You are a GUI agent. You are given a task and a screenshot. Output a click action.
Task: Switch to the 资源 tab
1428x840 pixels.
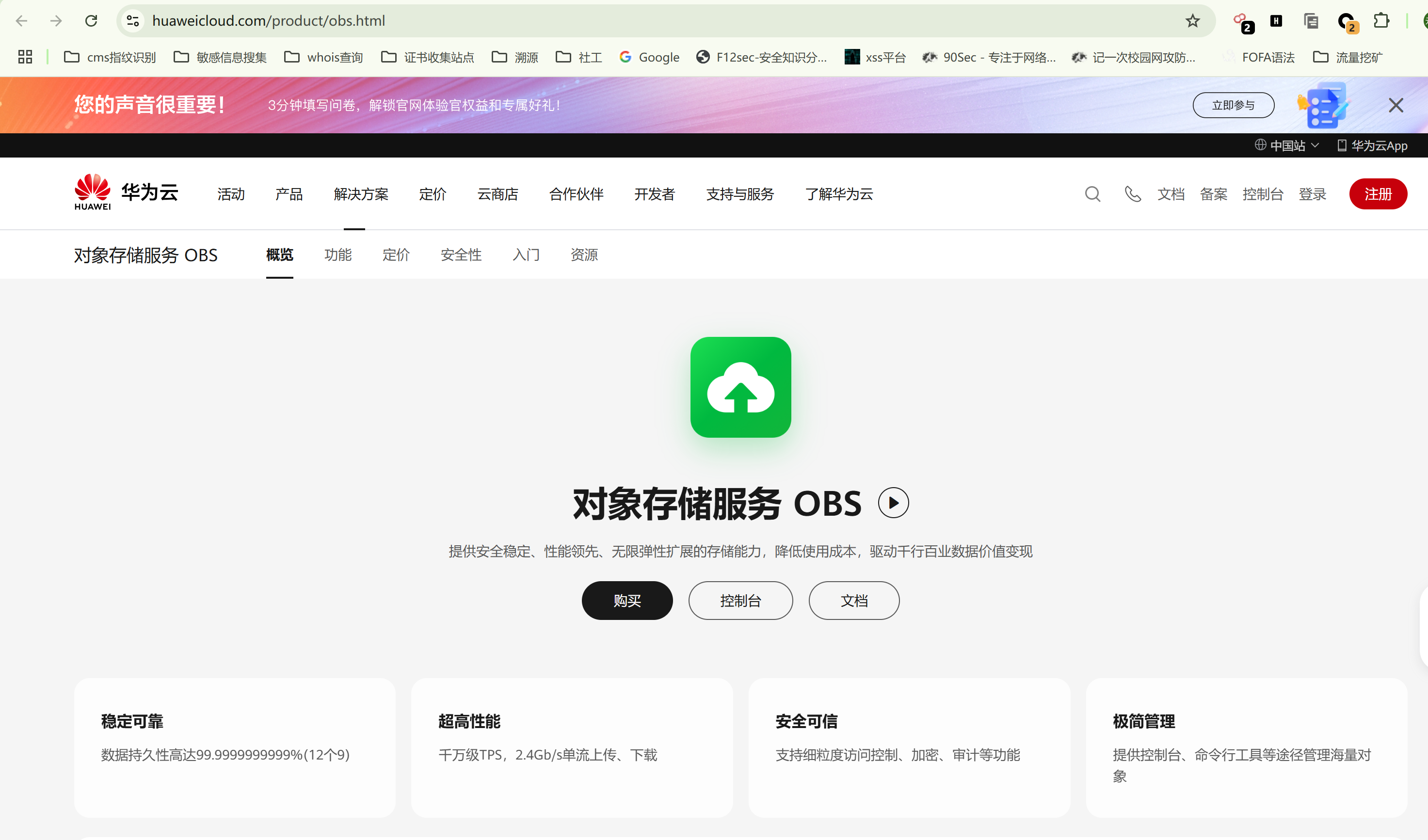[x=584, y=255]
